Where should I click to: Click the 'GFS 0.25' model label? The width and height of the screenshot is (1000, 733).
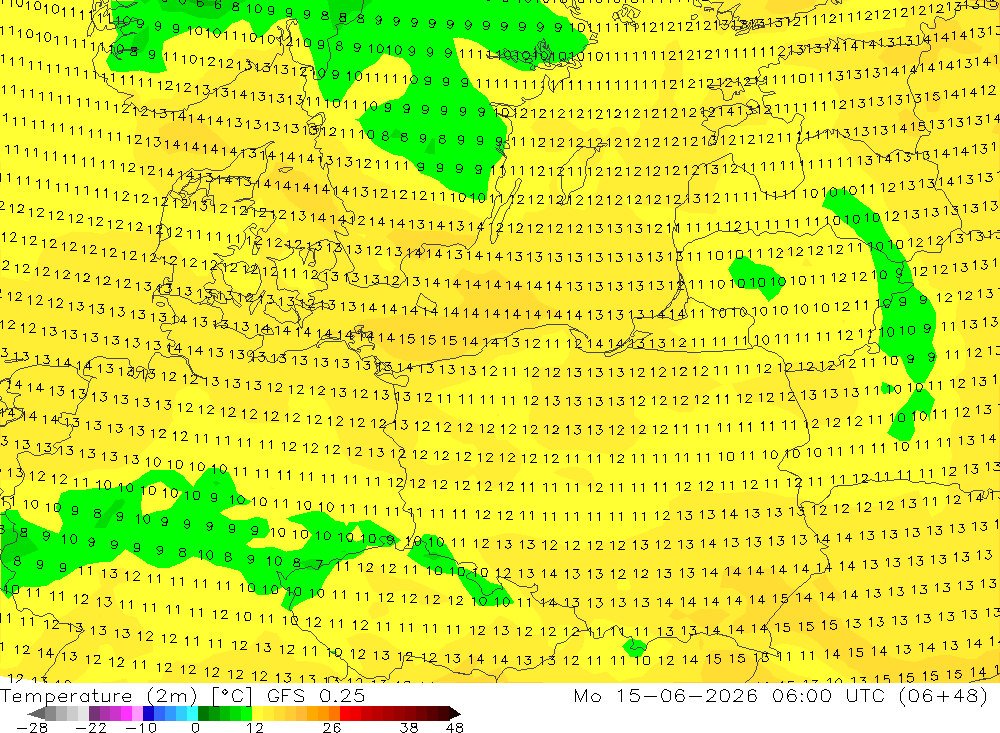(316, 695)
